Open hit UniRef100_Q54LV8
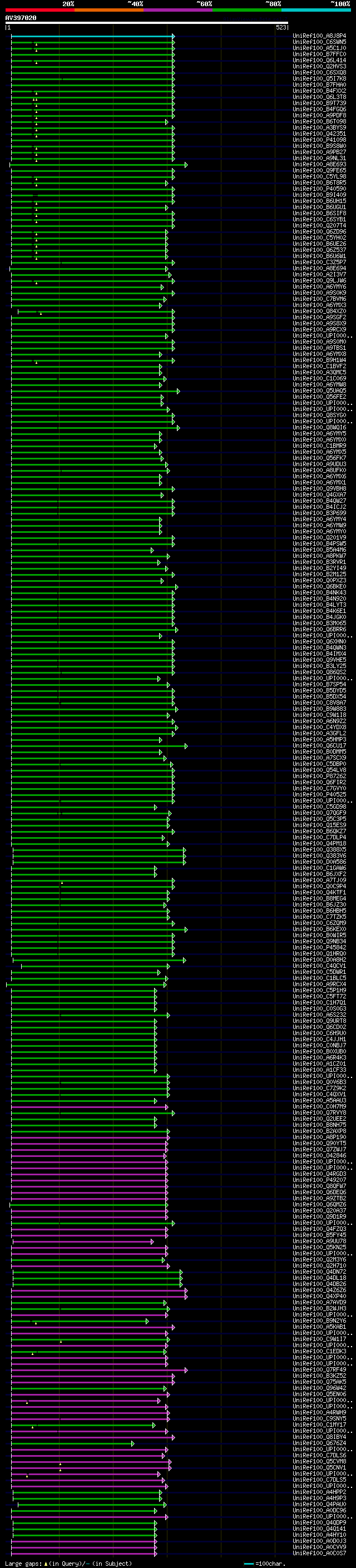 319,770
